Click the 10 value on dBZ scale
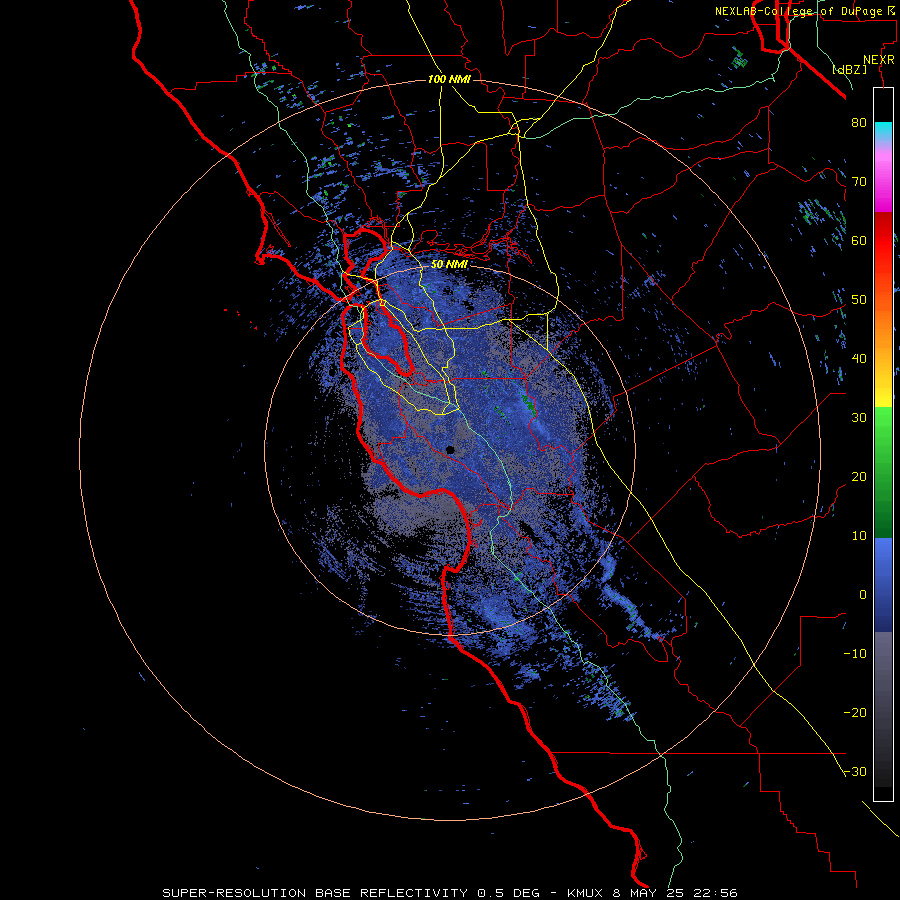 859,536
